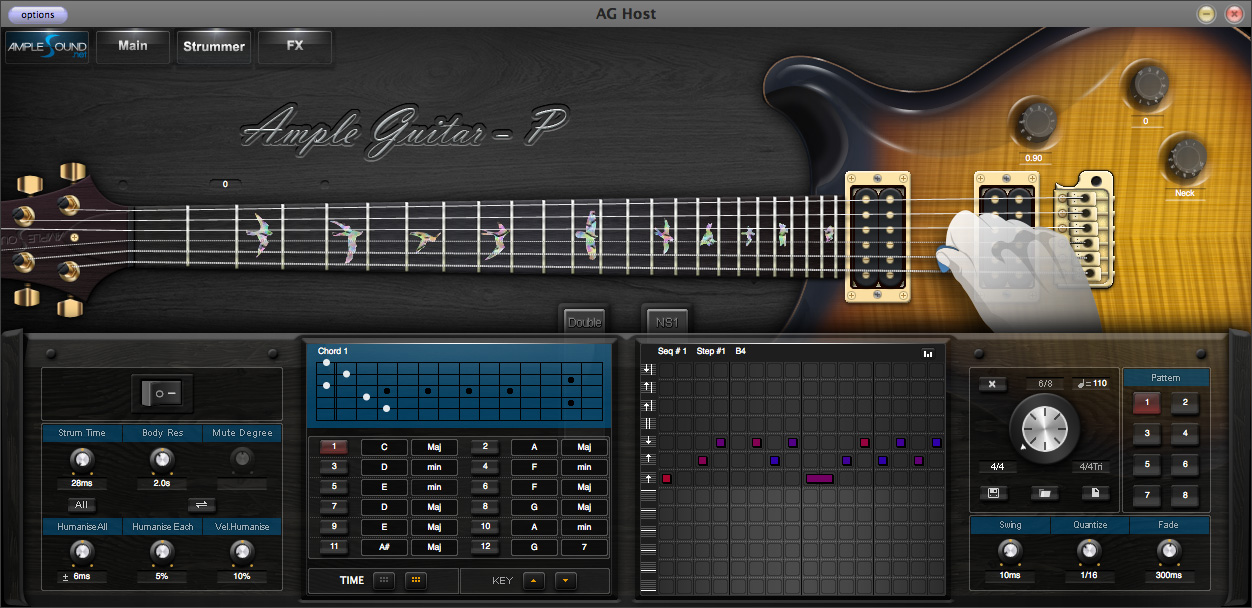
Task: Switch to the Main tab
Action: click(132, 46)
